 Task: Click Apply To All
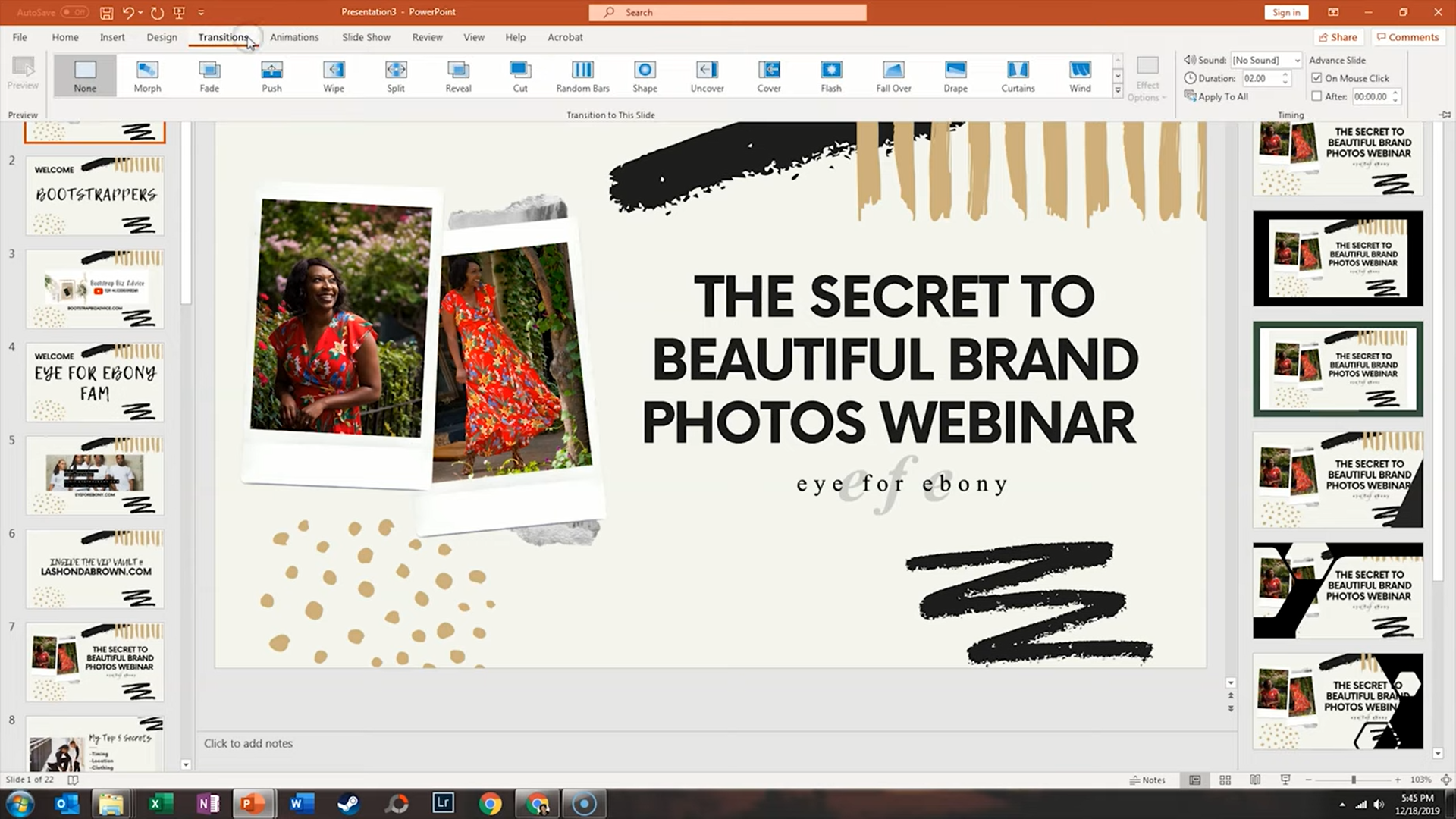pos(1216,96)
